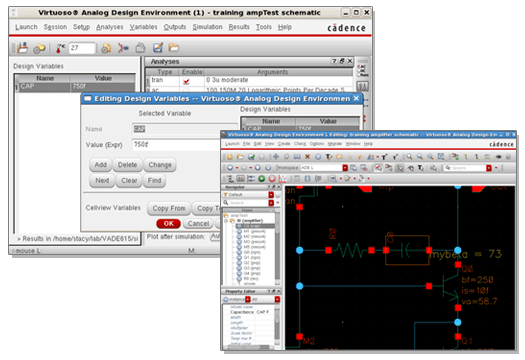
Task: Click the open folder icon in ADE toolbar
Action: point(174,47)
